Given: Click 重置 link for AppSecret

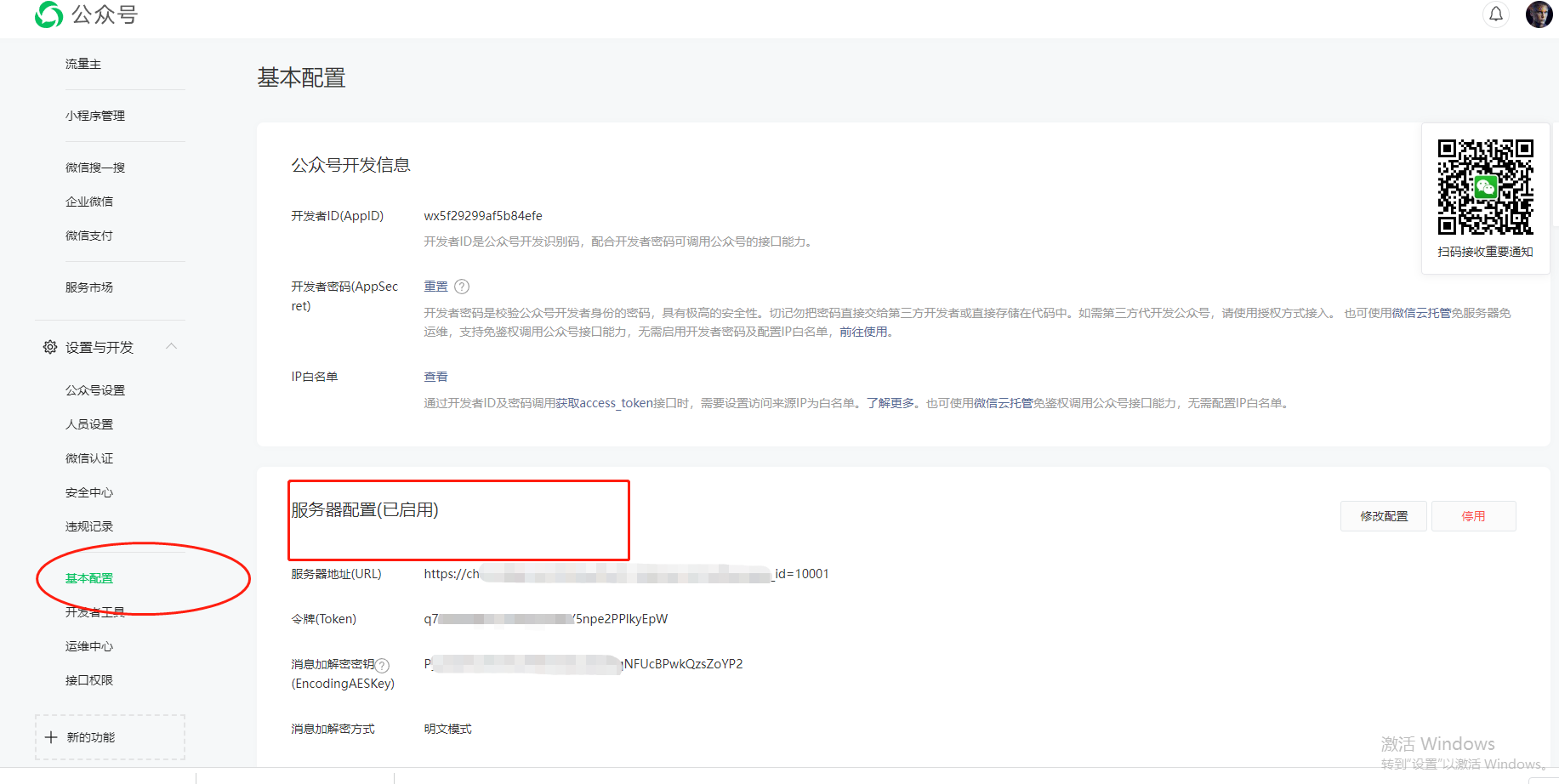Looking at the screenshot, I should coord(436,287).
